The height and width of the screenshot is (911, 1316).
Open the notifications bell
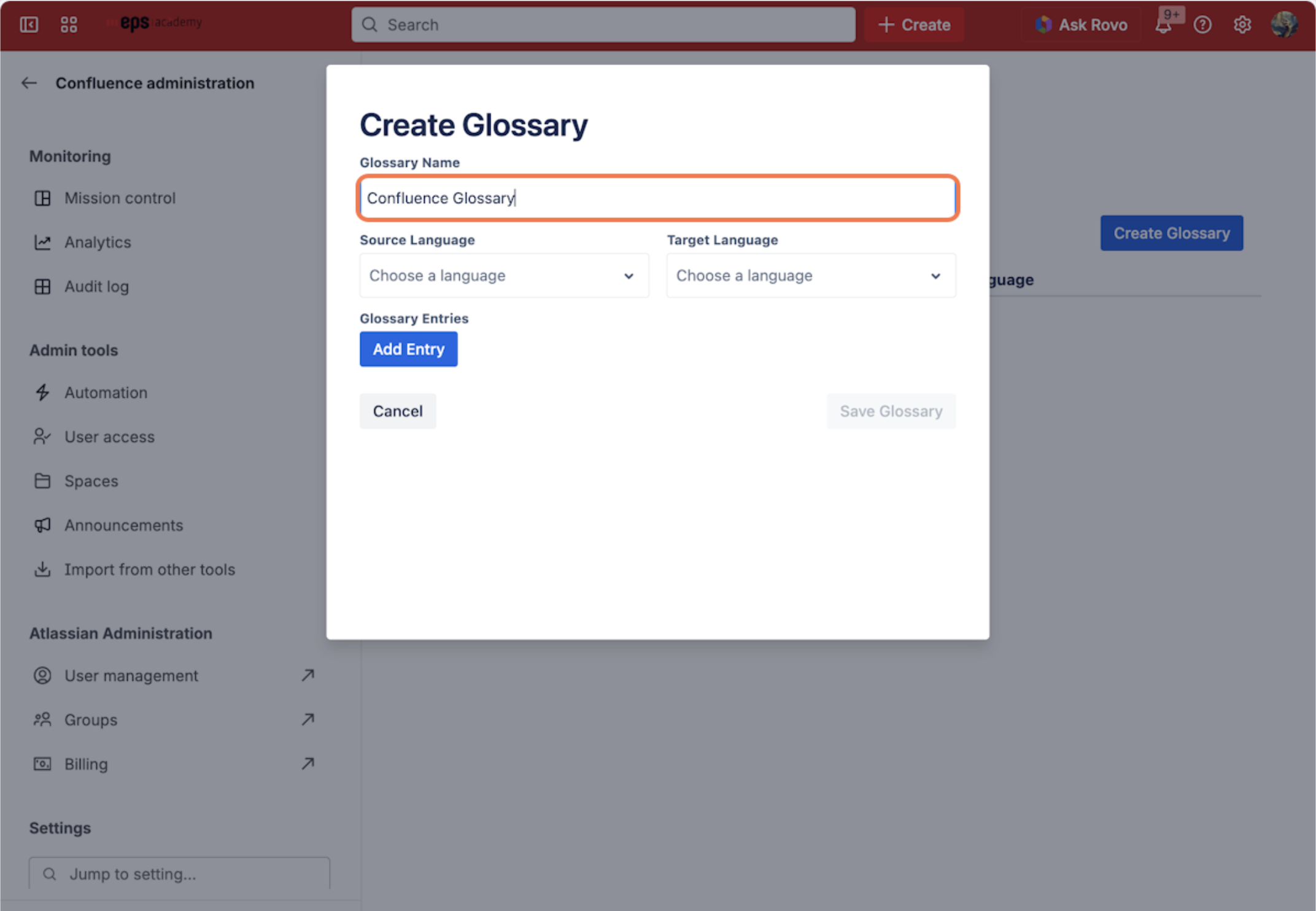1163,25
